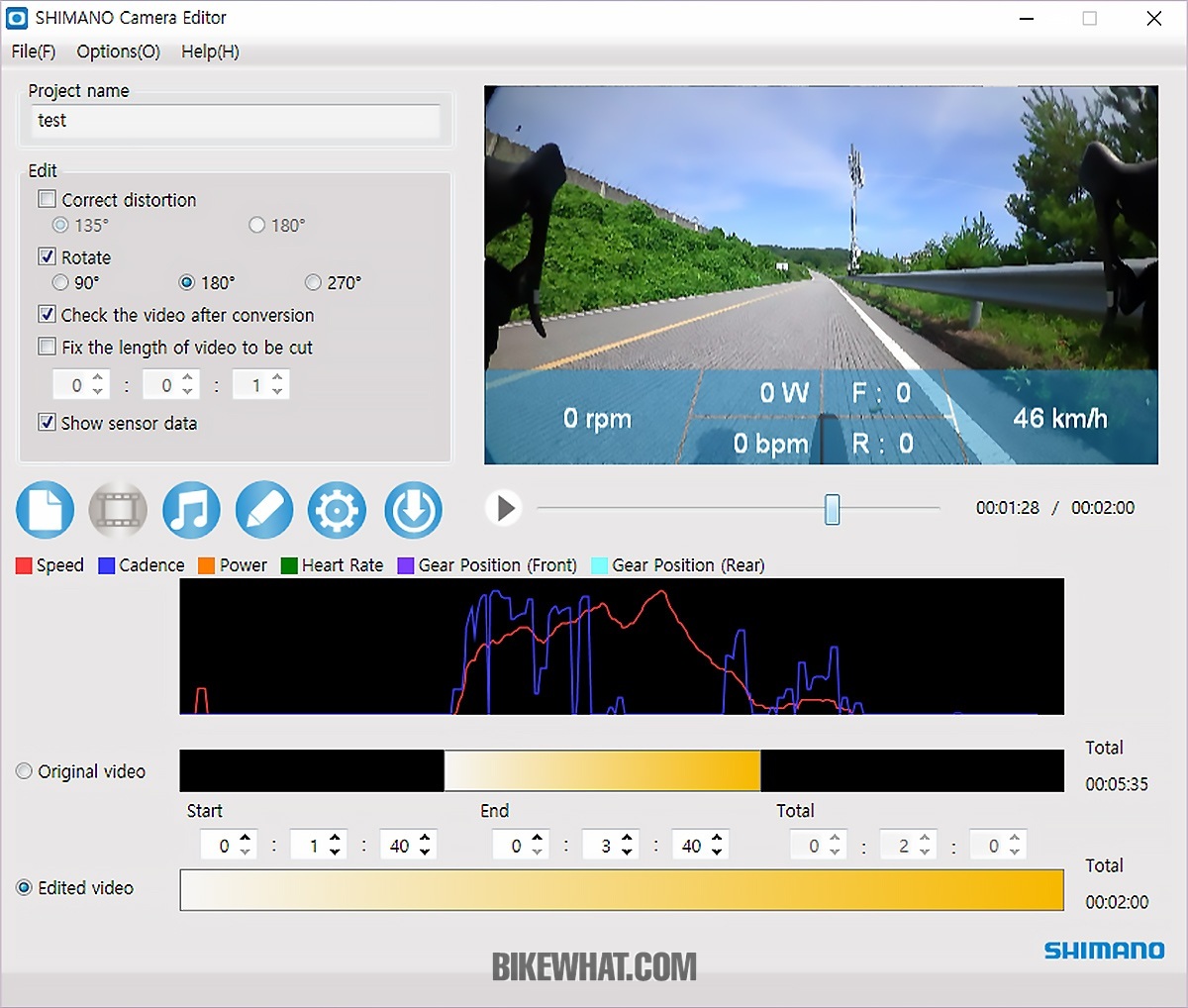Select the 180° distortion option

[257, 225]
